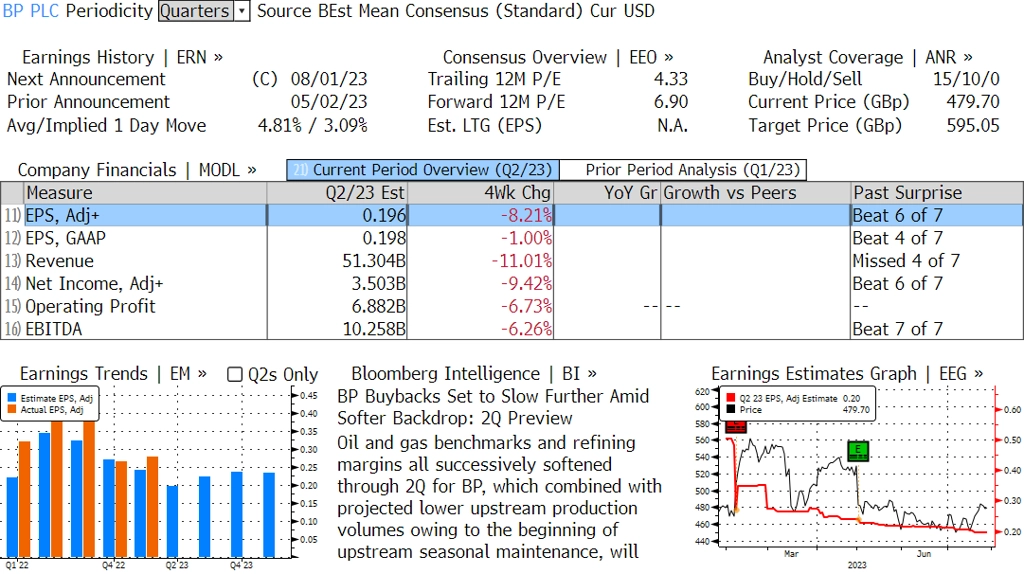Click the Forward 12M P/E value 6.90

coord(671,103)
